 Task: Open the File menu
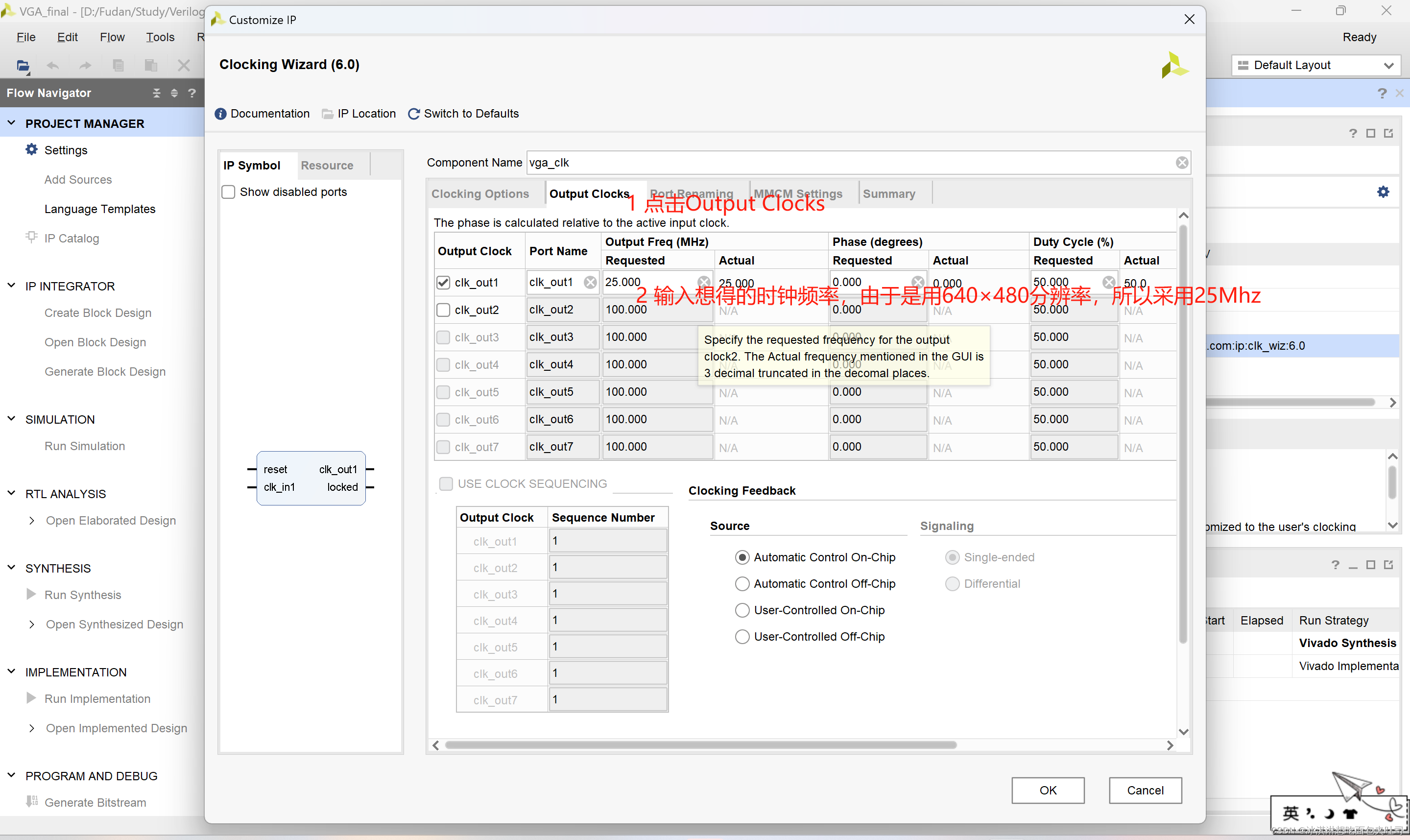[x=26, y=37]
